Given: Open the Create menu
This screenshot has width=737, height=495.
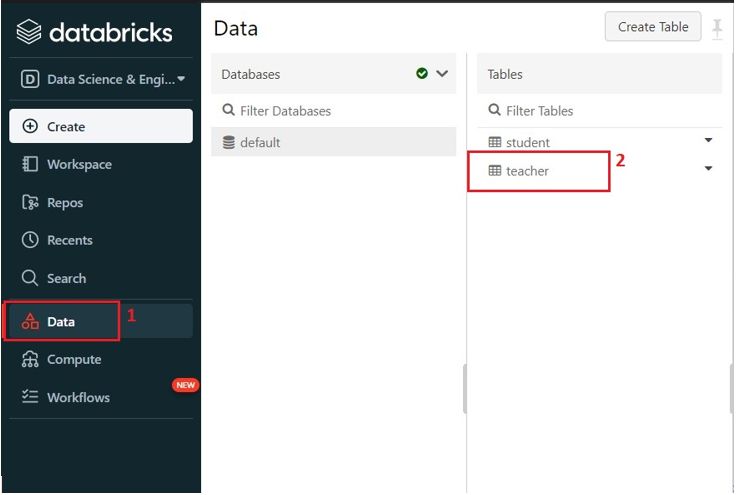Looking at the screenshot, I should (101, 126).
